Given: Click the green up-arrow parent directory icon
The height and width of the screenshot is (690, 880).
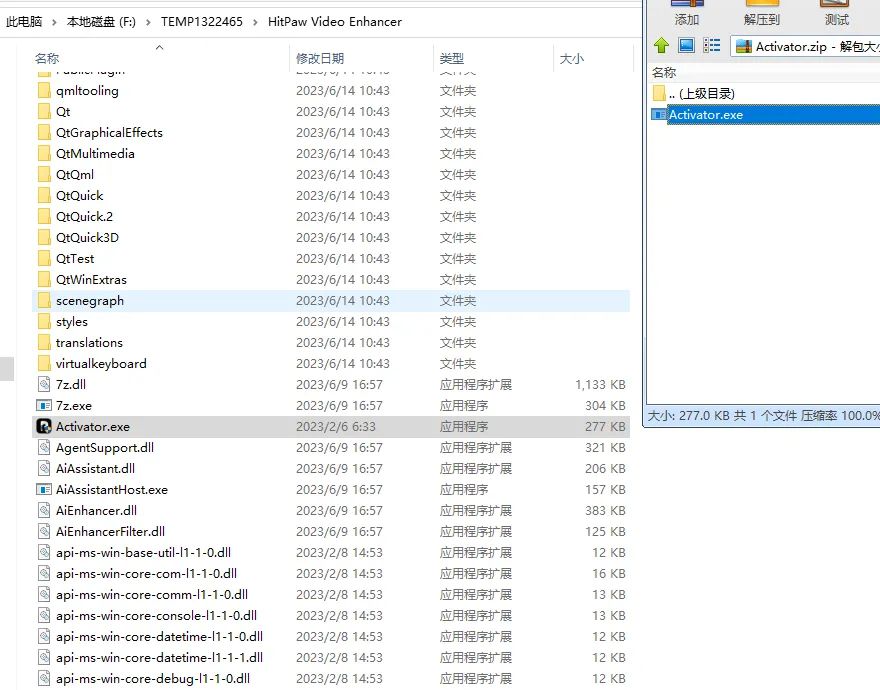Looking at the screenshot, I should (x=661, y=45).
